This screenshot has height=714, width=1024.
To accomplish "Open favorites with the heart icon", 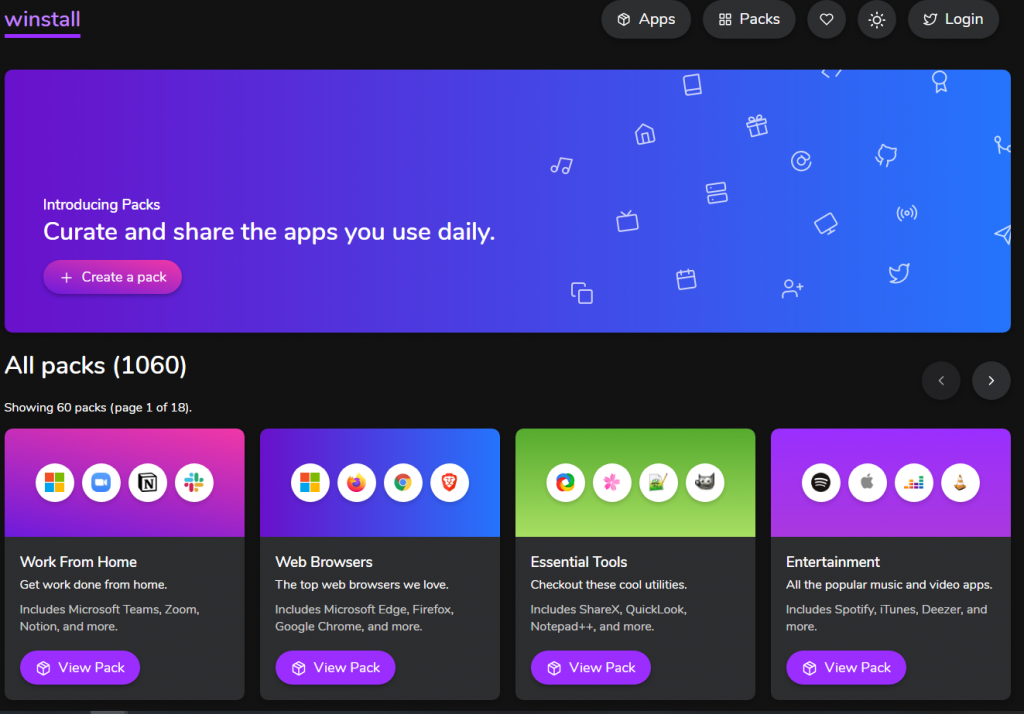I will tap(826, 20).
